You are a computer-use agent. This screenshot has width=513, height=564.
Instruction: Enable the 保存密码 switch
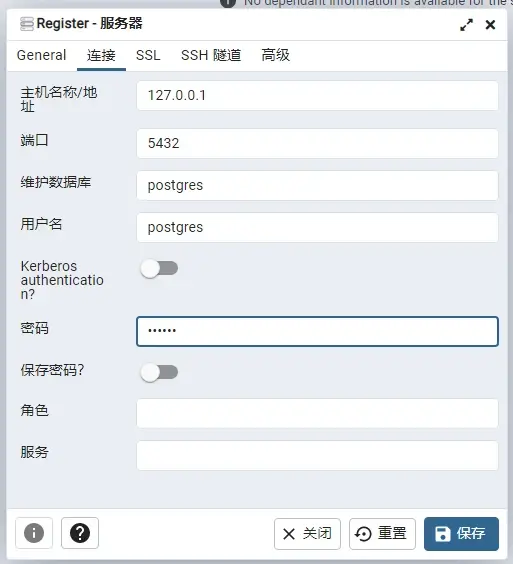159,372
